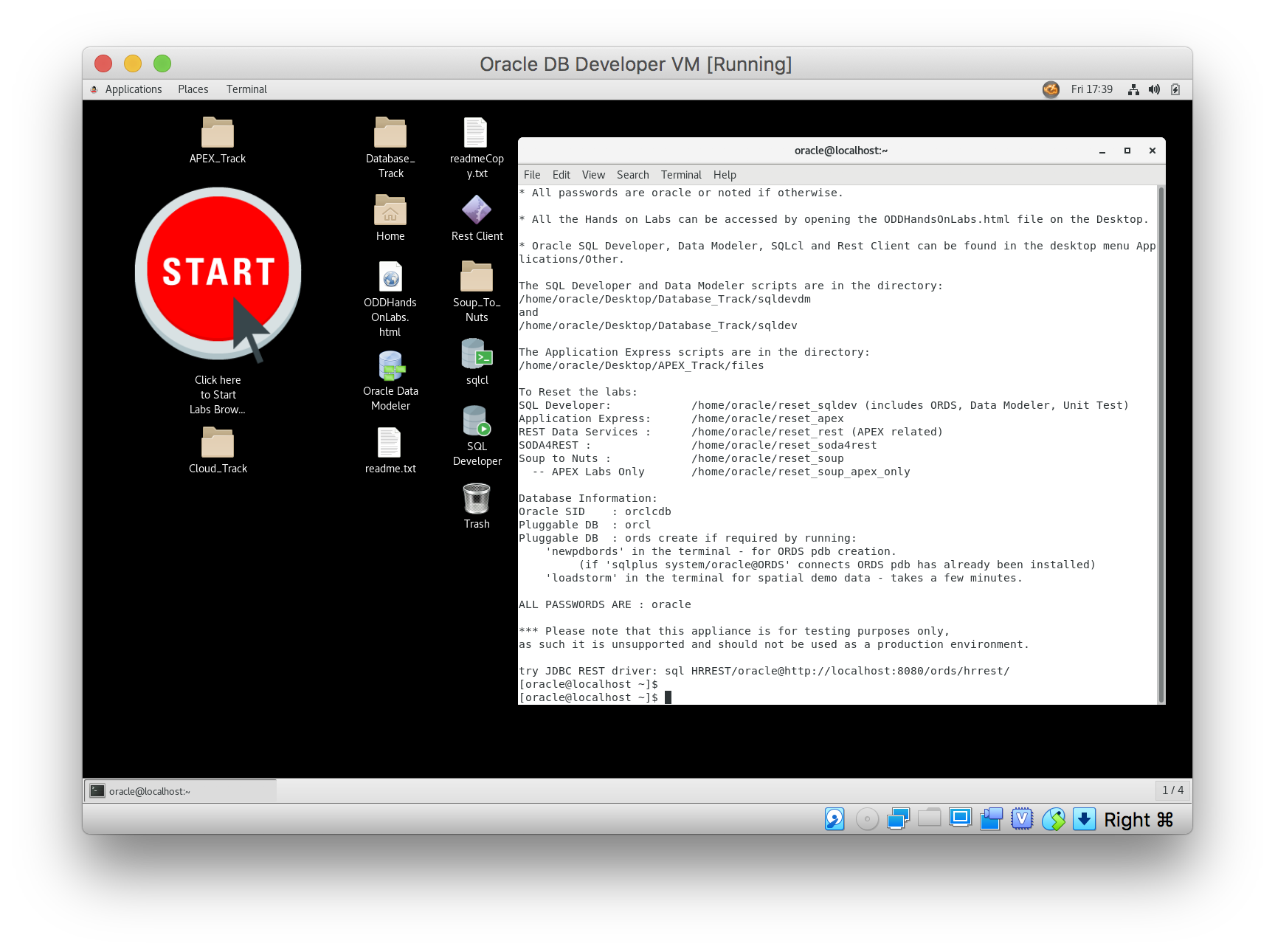Click the network icon in top panel

point(1133,89)
